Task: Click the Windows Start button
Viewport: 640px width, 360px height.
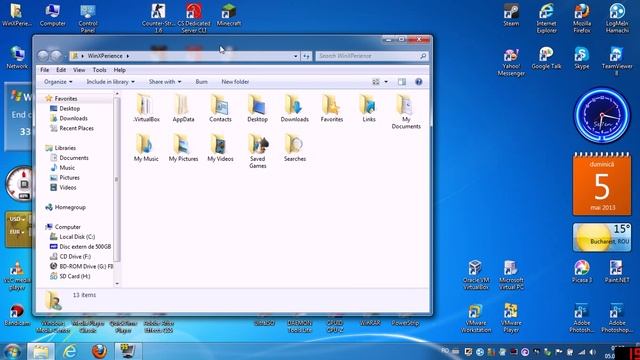Action: [x=12, y=351]
